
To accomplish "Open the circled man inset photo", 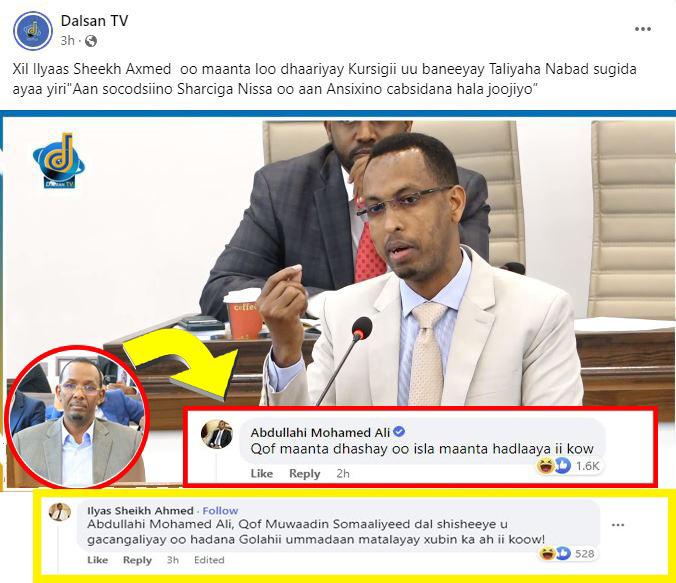I will point(77,417).
